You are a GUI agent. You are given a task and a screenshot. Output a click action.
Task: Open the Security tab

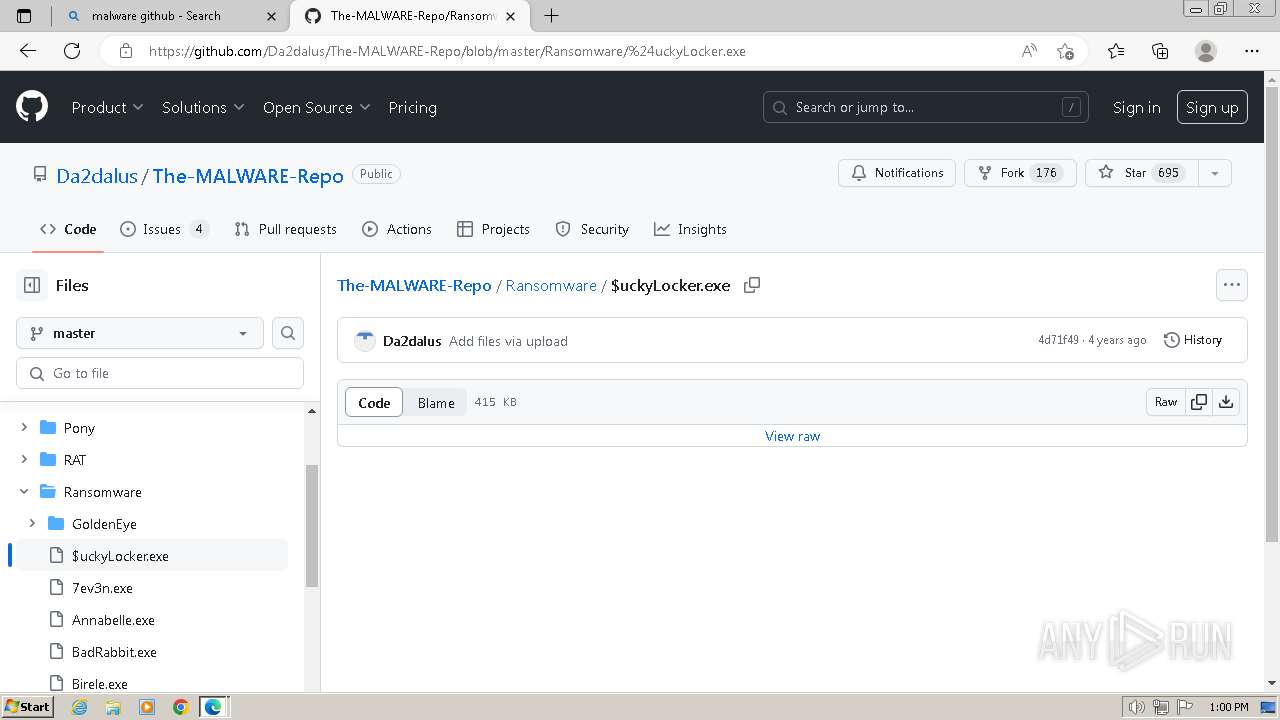(x=592, y=229)
